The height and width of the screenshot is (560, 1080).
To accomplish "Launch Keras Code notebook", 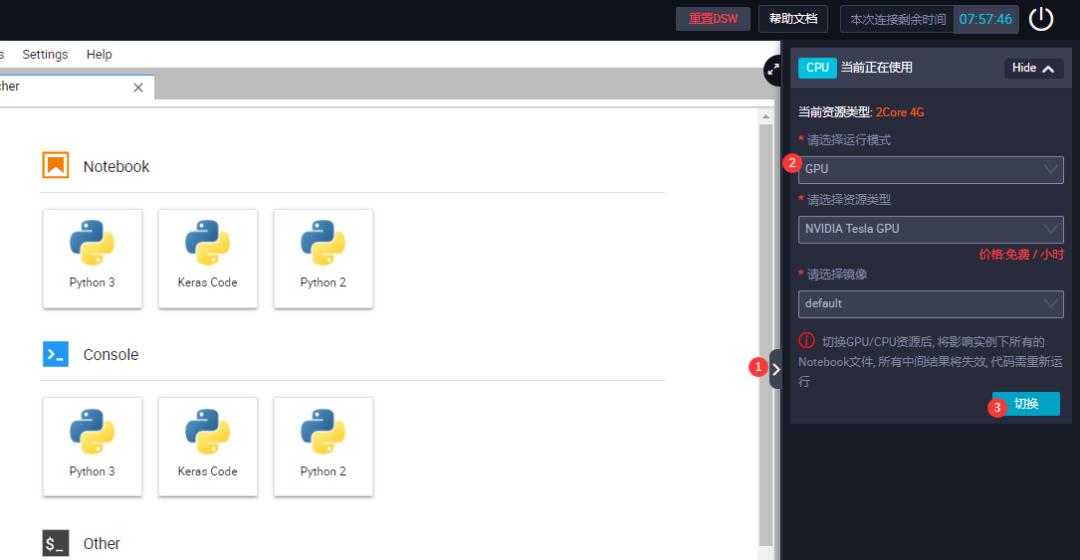I will (208, 258).
